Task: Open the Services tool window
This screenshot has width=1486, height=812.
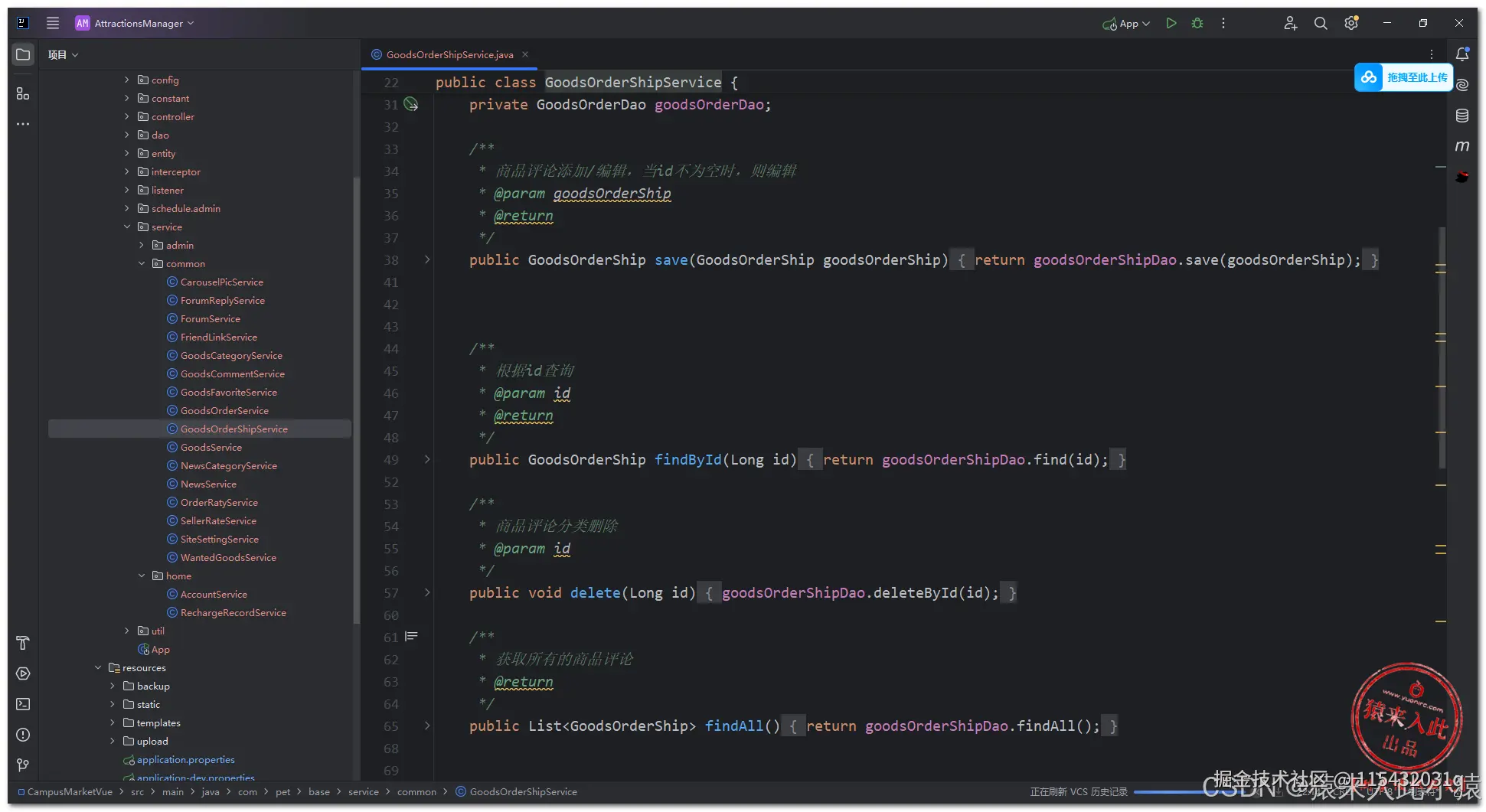Action: pyautogui.click(x=23, y=673)
